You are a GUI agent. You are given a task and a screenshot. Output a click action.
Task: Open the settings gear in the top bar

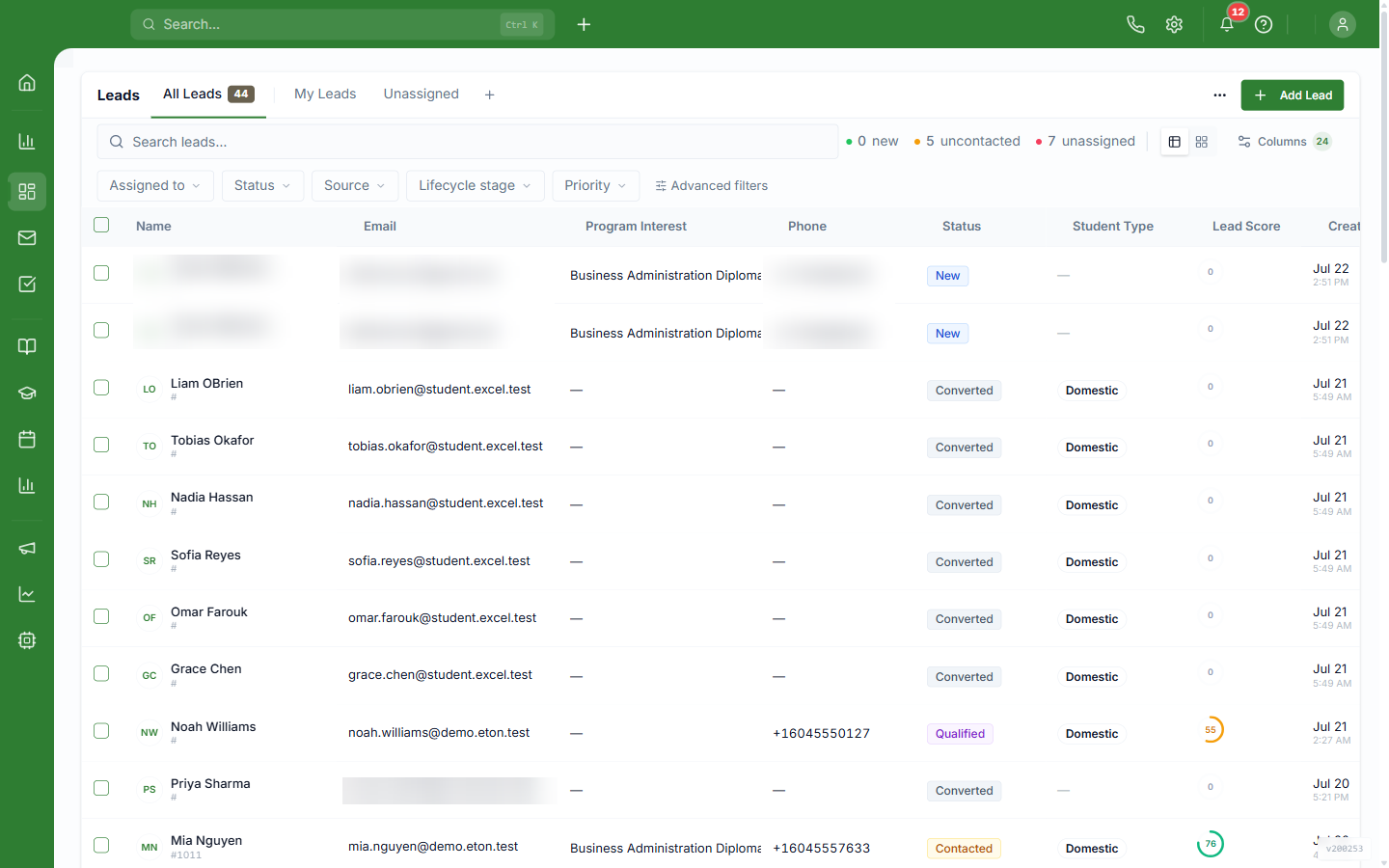1174,24
